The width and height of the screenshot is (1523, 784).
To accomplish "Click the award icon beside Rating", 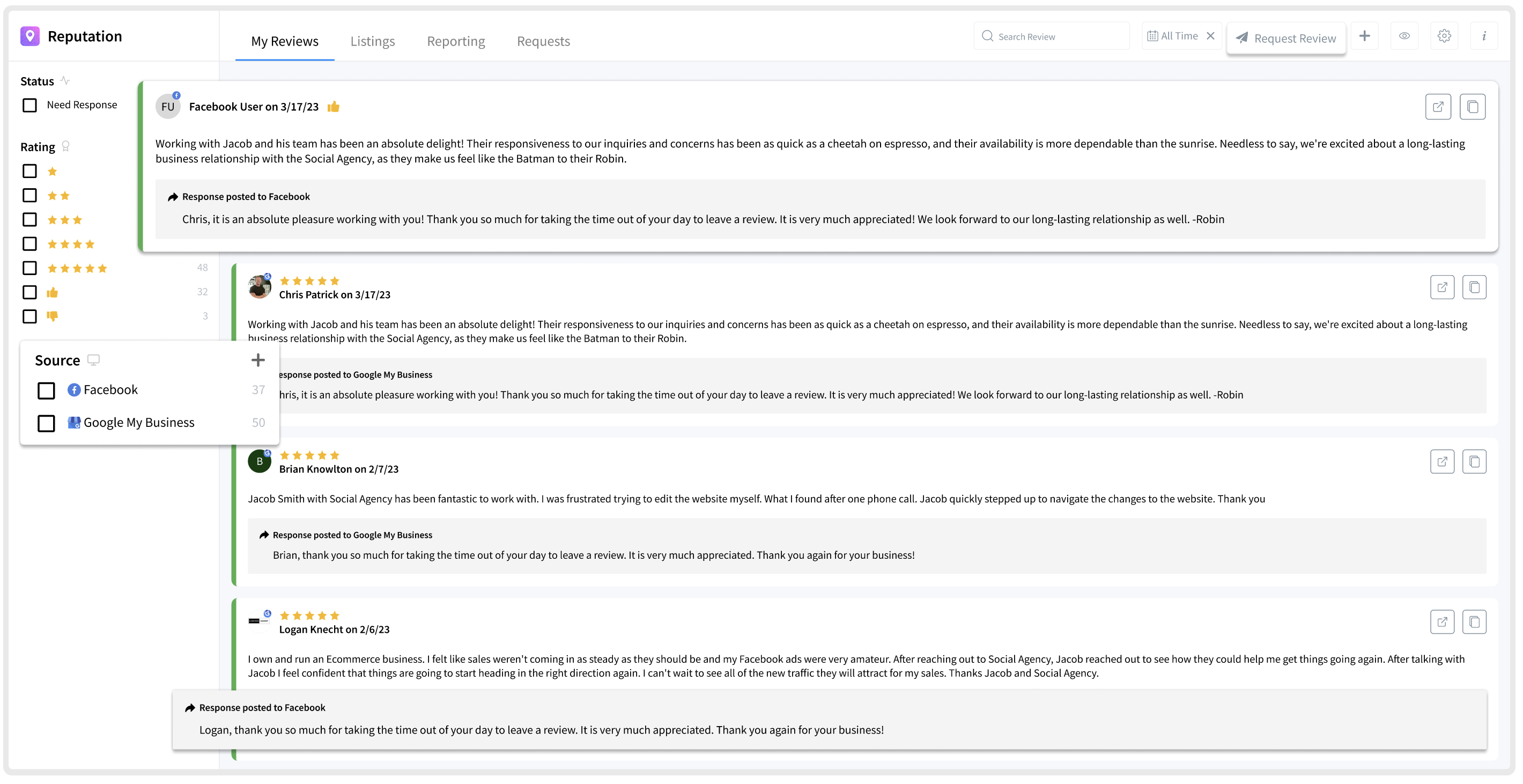I will coord(65,146).
